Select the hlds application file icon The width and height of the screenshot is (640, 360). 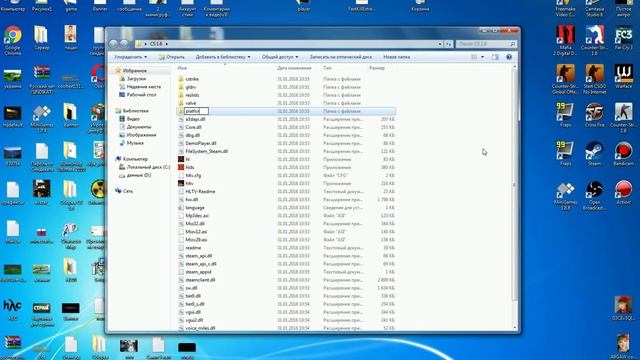pyautogui.click(x=181, y=167)
